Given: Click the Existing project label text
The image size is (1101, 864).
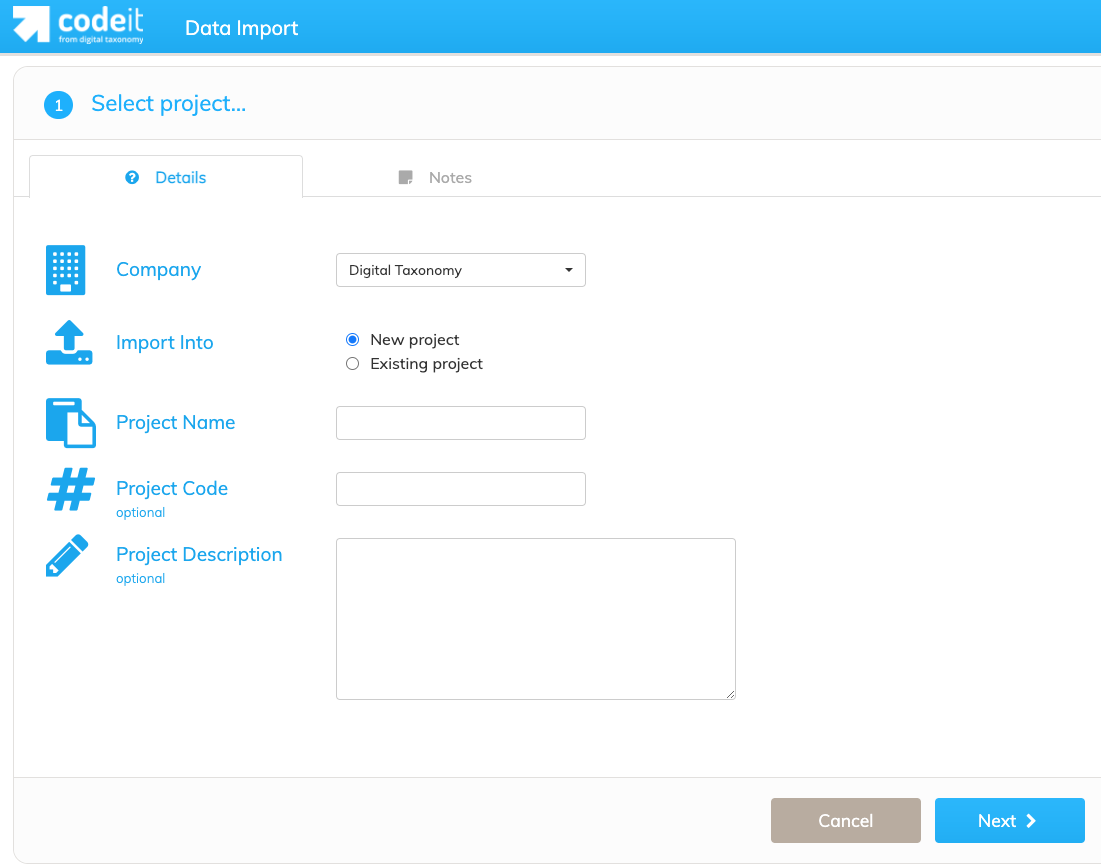Looking at the screenshot, I should 427,364.
